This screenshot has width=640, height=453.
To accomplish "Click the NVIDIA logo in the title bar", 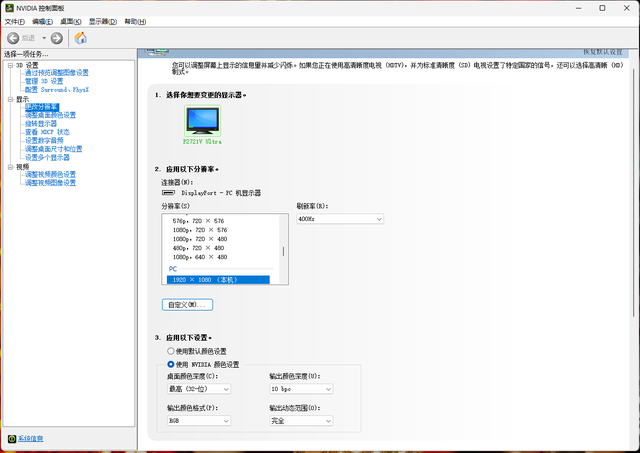I will [9, 8].
